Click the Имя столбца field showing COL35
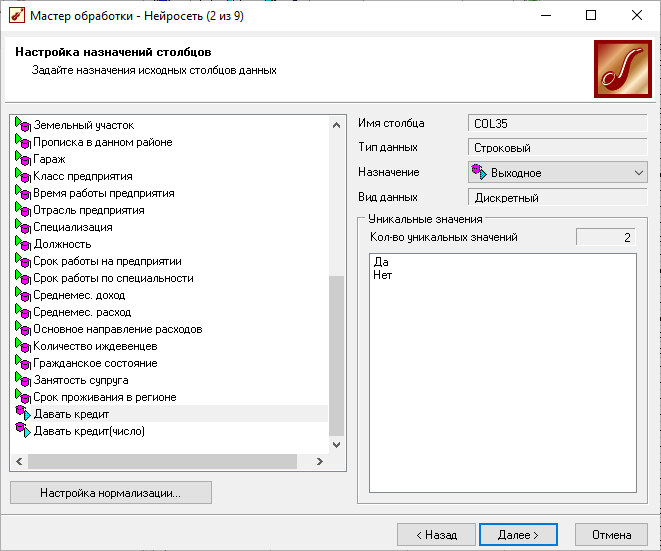 (557, 124)
